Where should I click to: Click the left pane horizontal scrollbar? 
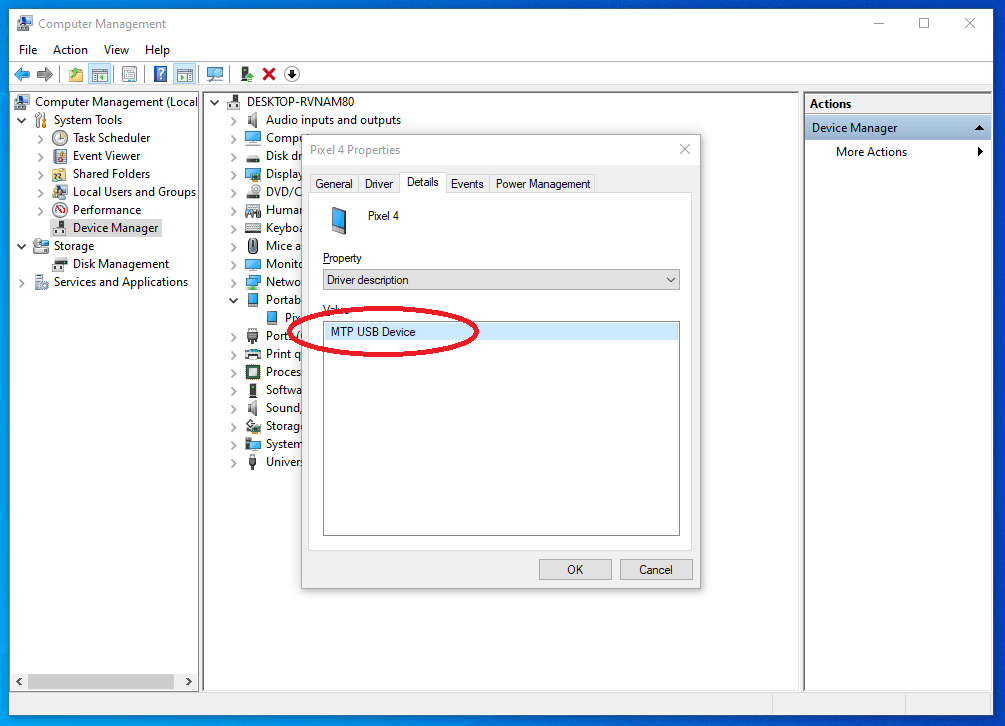pyautogui.click(x=104, y=681)
